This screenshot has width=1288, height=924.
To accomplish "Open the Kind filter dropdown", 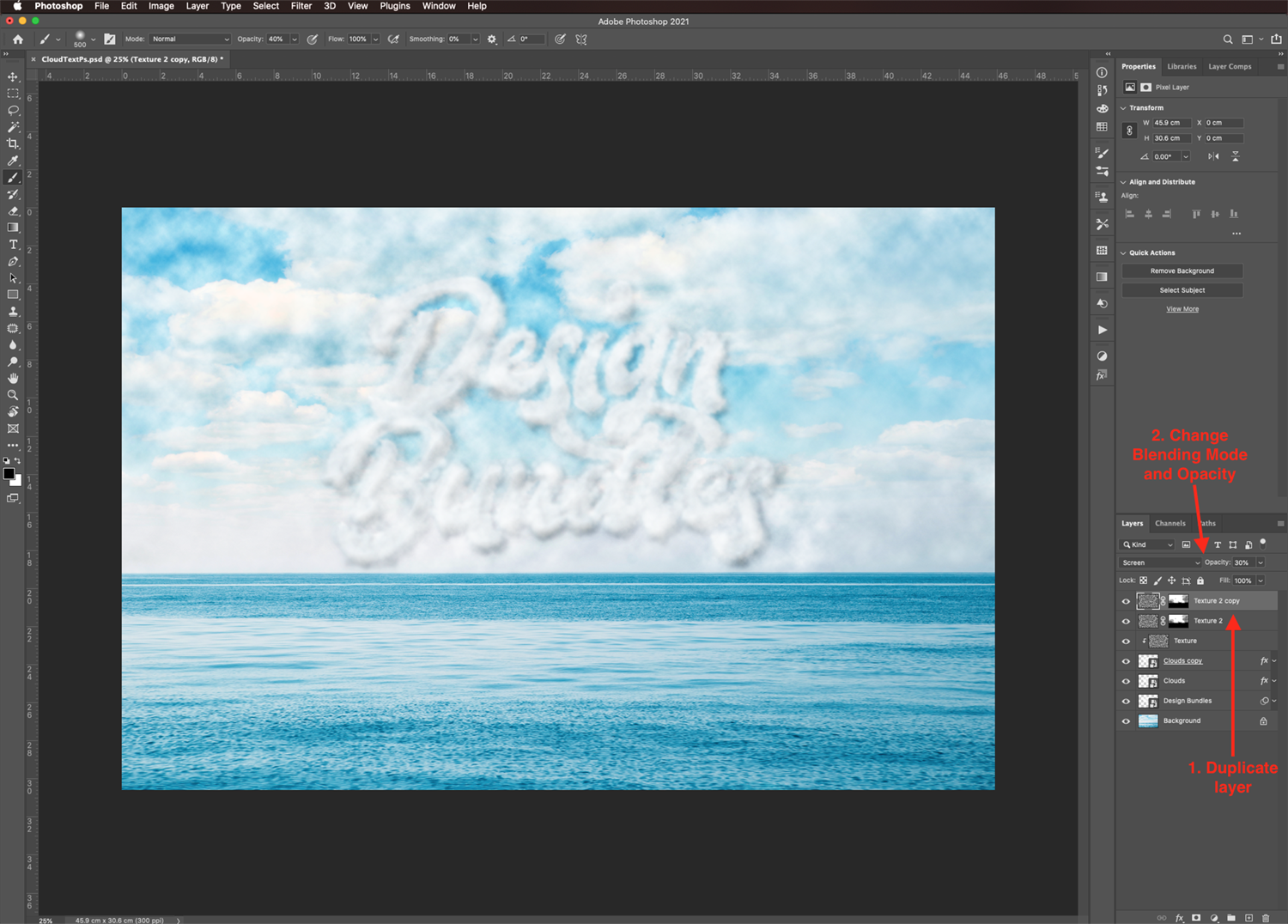I will pyautogui.click(x=1147, y=544).
